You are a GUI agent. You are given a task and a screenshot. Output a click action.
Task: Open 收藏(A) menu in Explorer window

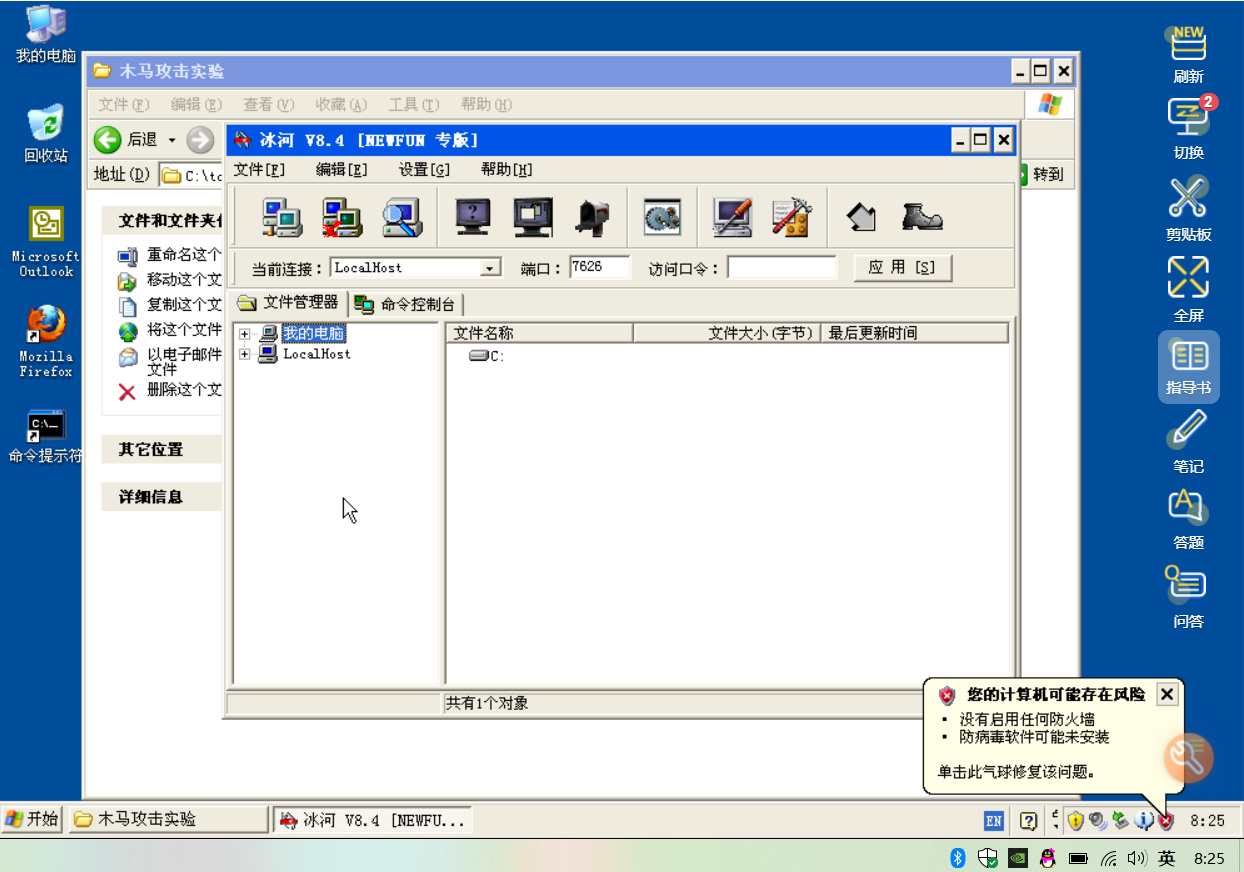[341, 105]
